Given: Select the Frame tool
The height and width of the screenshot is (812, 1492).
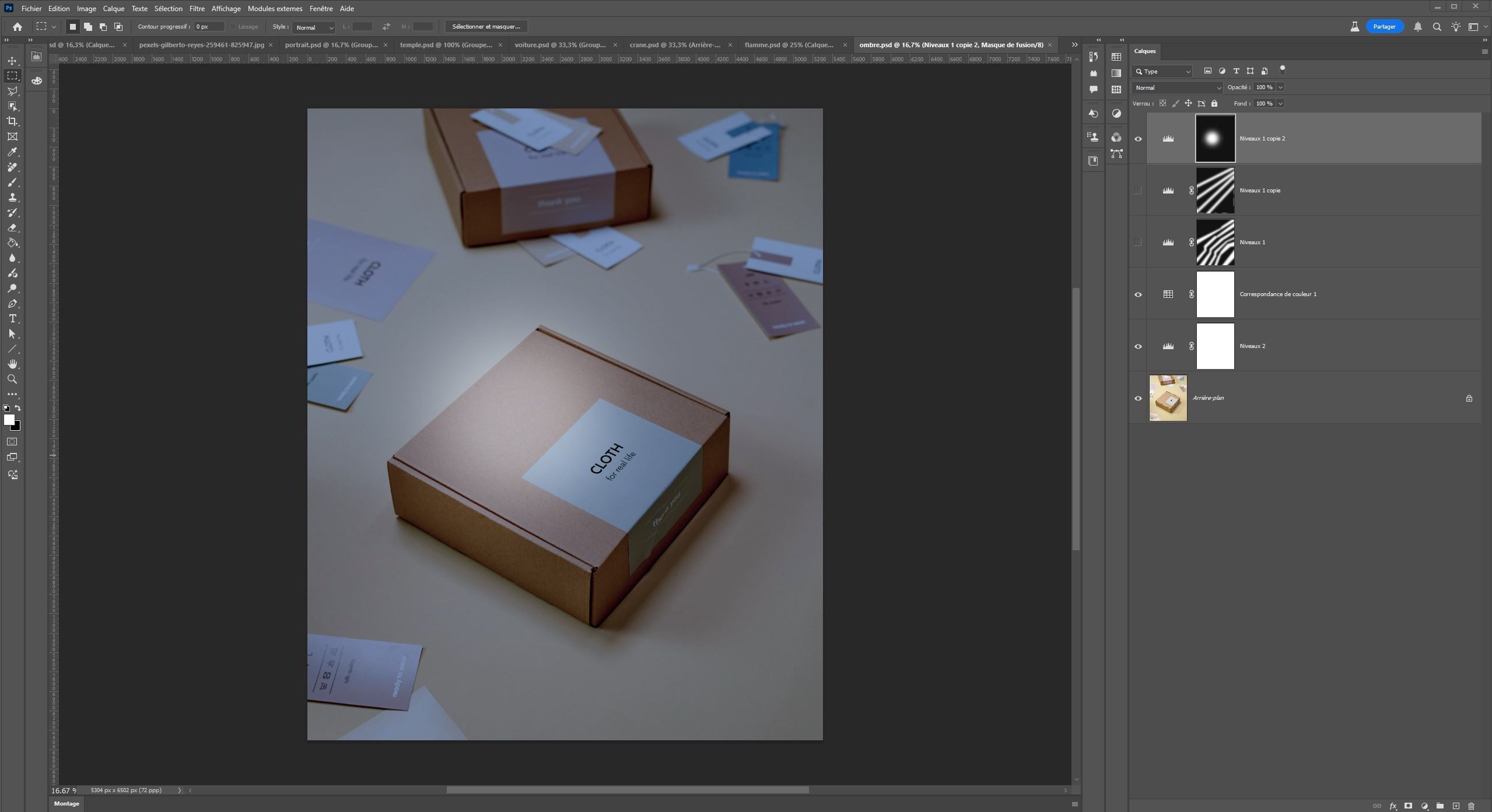Looking at the screenshot, I should pyautogui.click(x=12, y=136).
